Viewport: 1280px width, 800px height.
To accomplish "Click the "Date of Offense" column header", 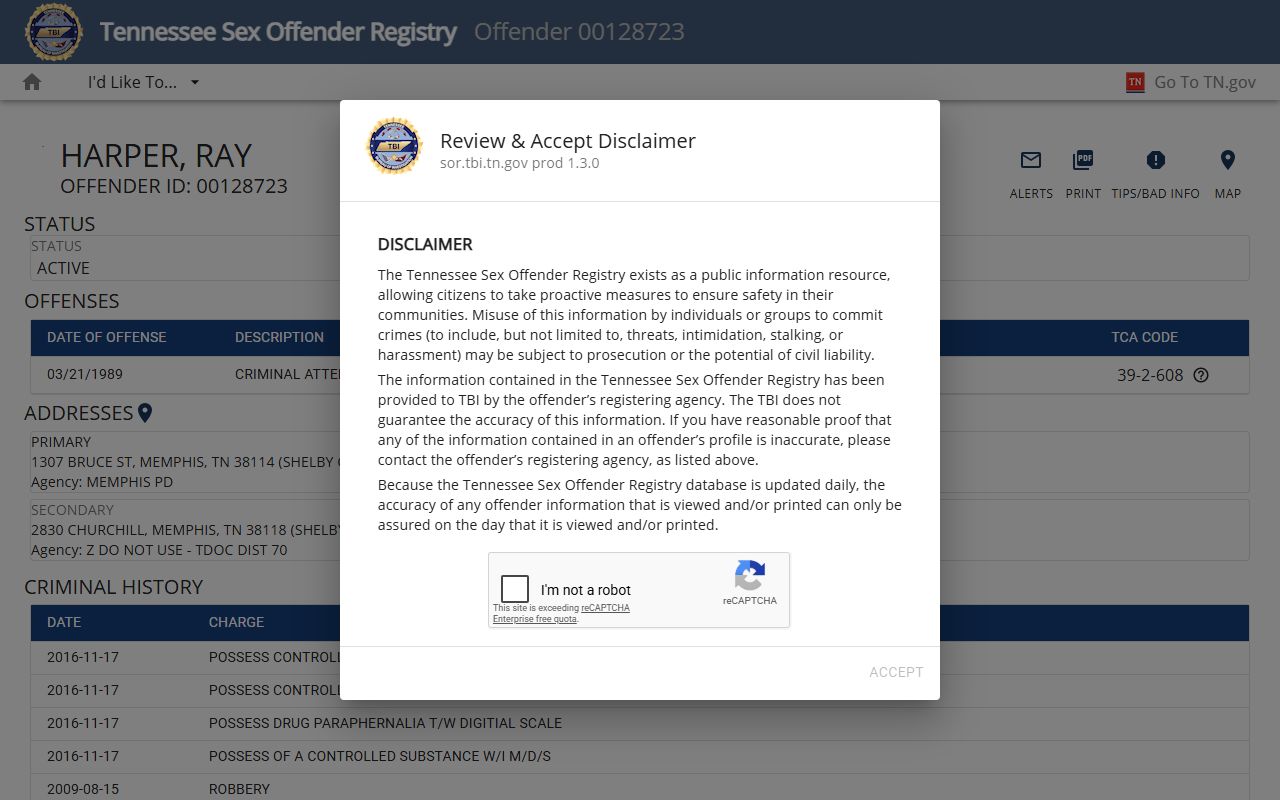I will point(107,337).
